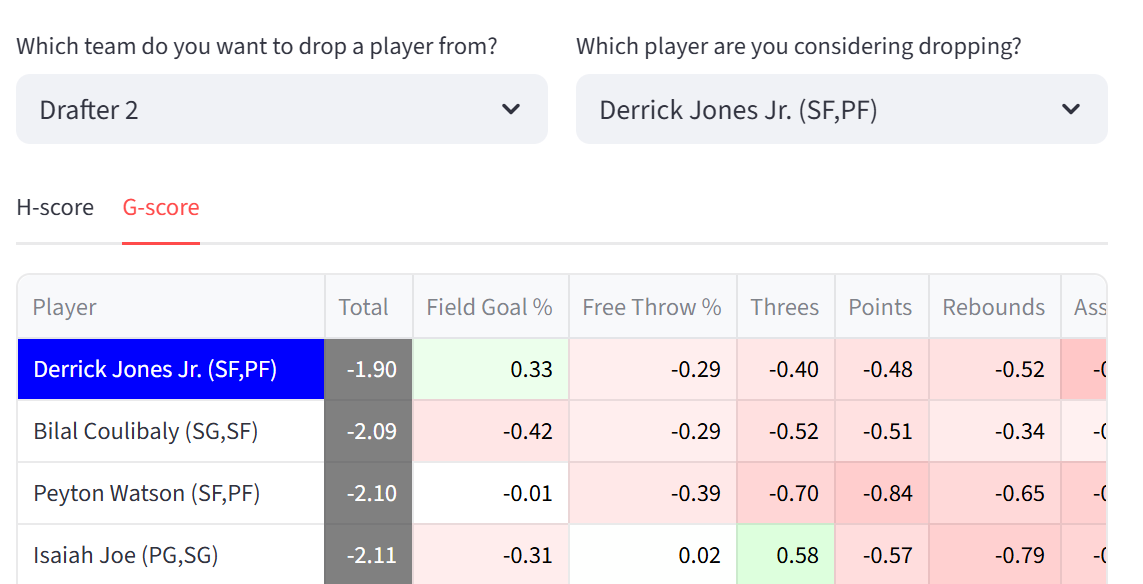Select the G-score tab
Image resolution: width=1143 pixels, height=584 pixels.
(x=161, y=208)
